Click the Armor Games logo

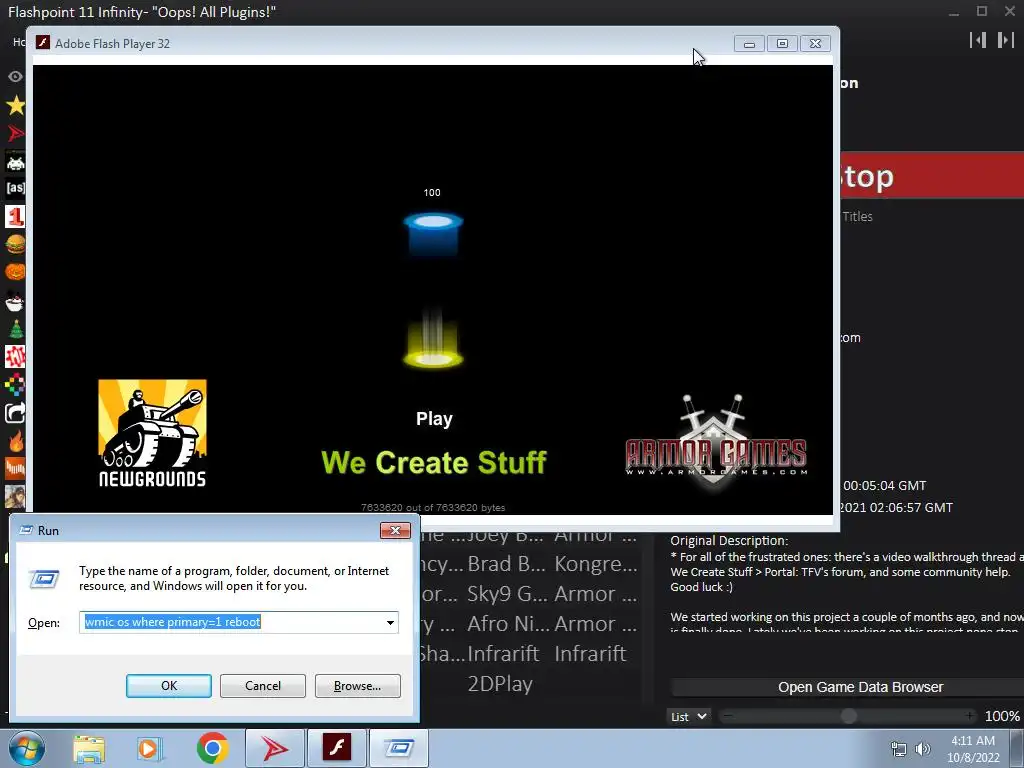coord(716,442)
